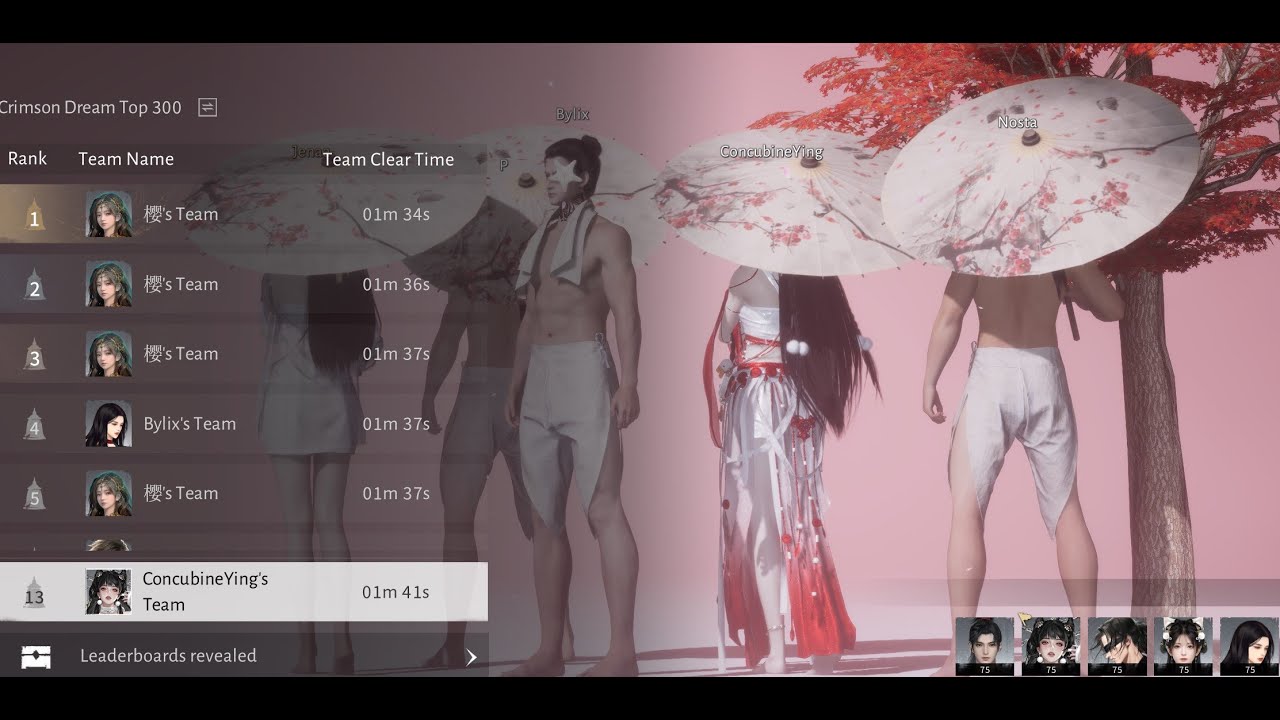Open the avatar next to Bylix's Team
Viewport: 1280px width, 720px height.
109,424
